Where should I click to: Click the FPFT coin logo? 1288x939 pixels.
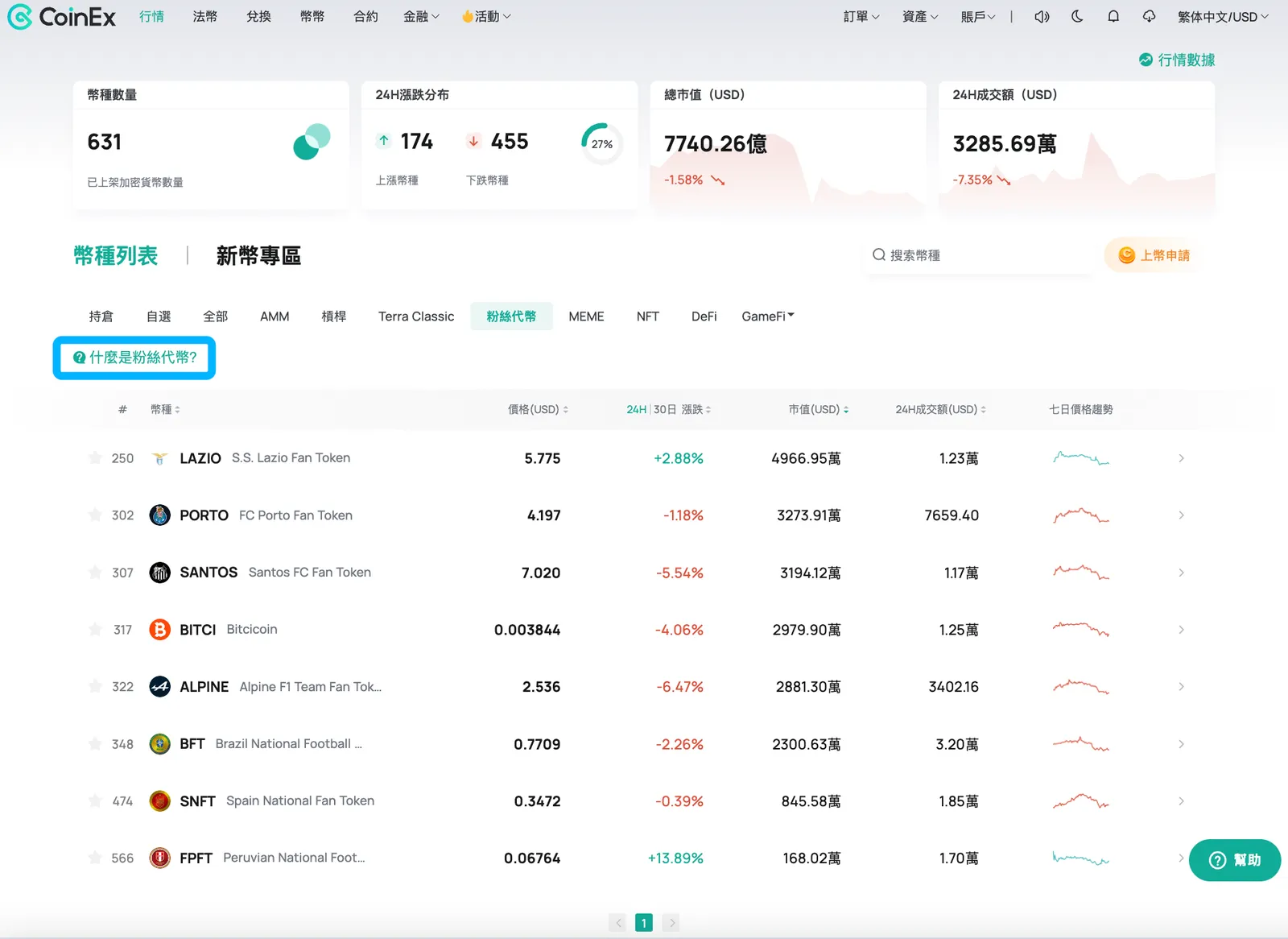[x=160, y=858]
